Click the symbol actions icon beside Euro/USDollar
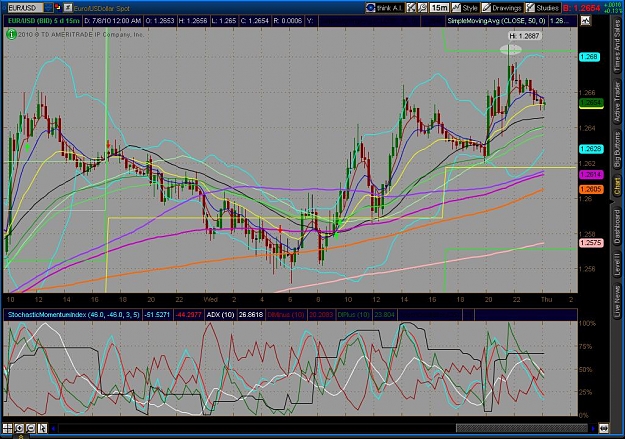 [x=68, y=8]
